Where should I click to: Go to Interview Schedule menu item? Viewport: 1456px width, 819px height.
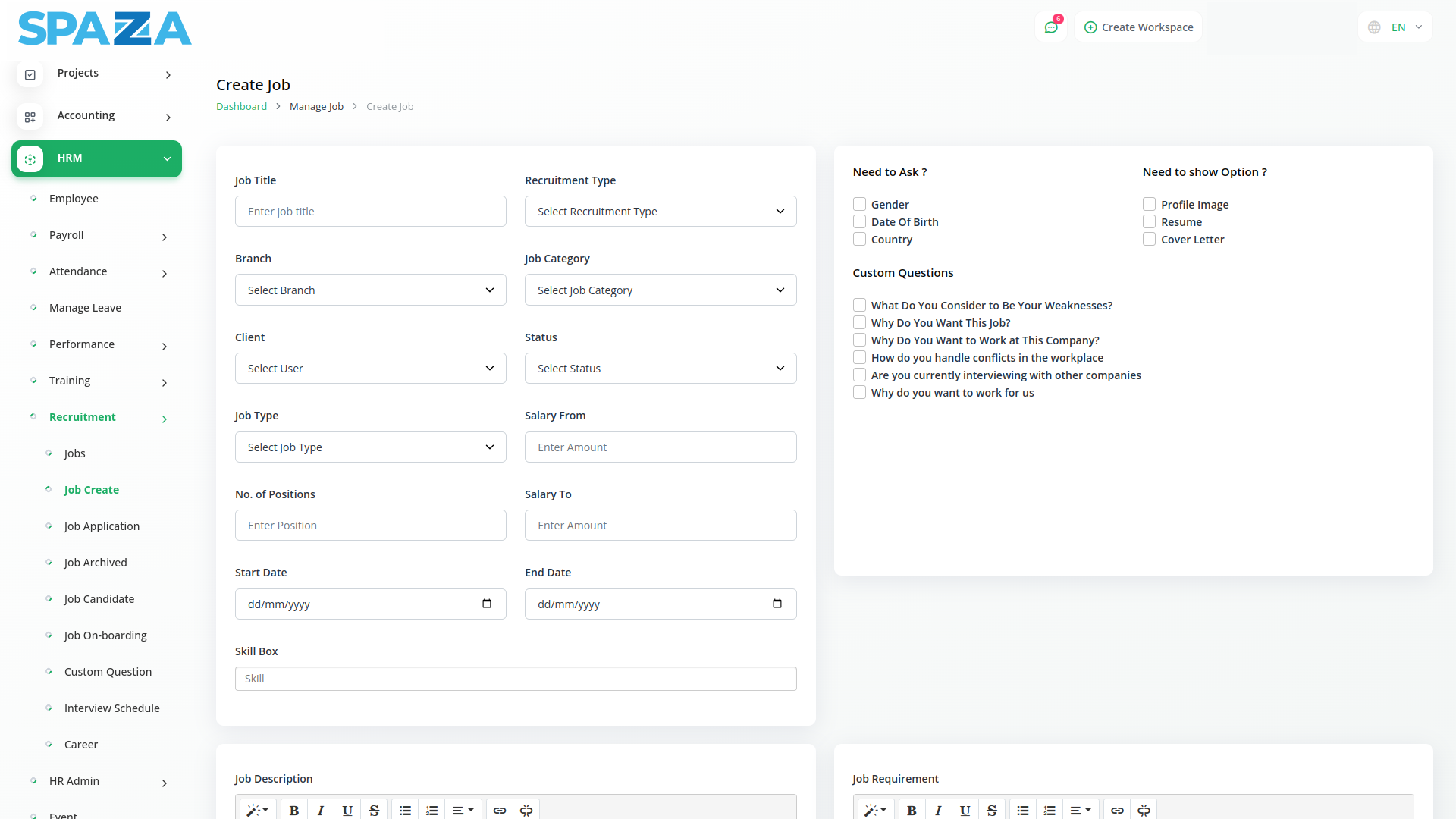111,708
